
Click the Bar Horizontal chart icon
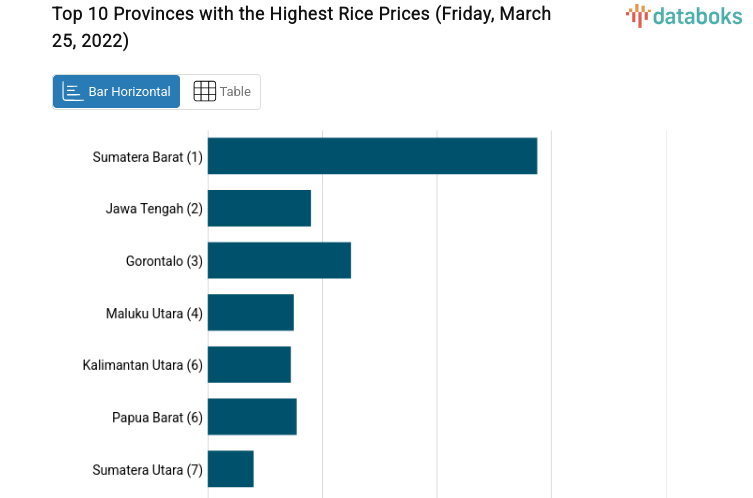72,92
